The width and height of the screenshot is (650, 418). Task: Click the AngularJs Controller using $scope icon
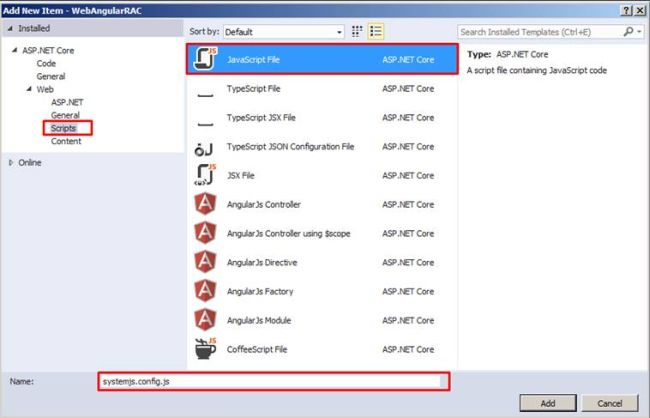205,233
